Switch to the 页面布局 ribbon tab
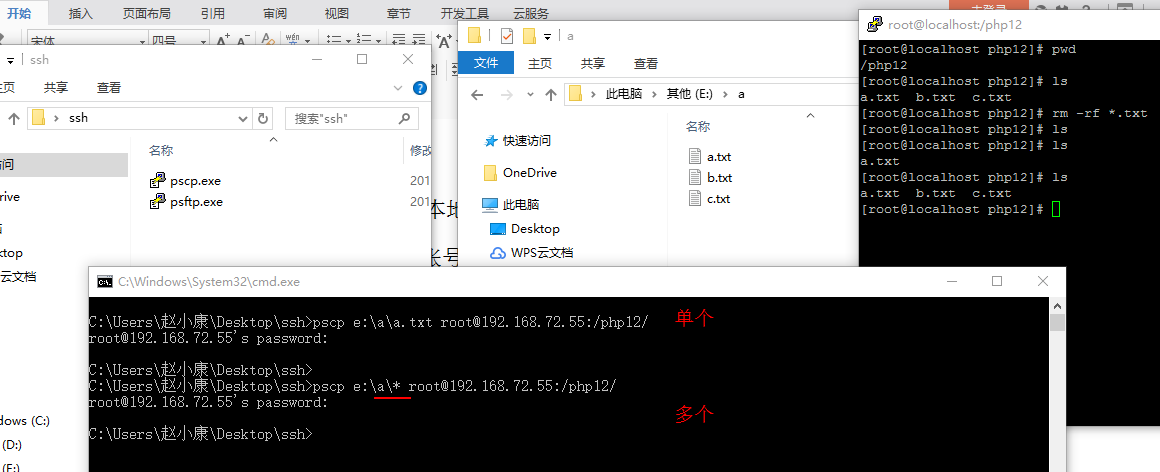The image size is (1160, 472). coord(146,13)
